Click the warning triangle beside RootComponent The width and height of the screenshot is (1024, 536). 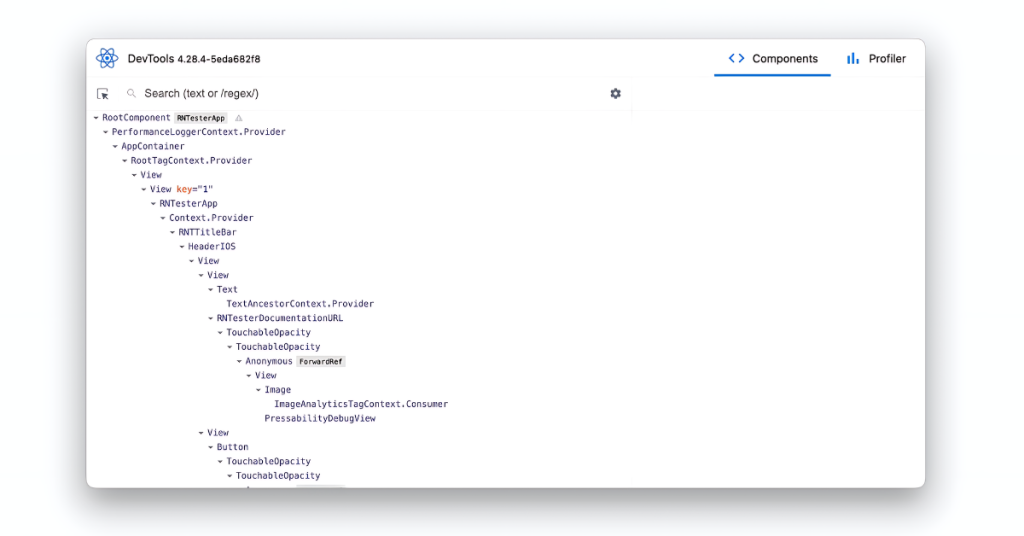coord(238,118)
